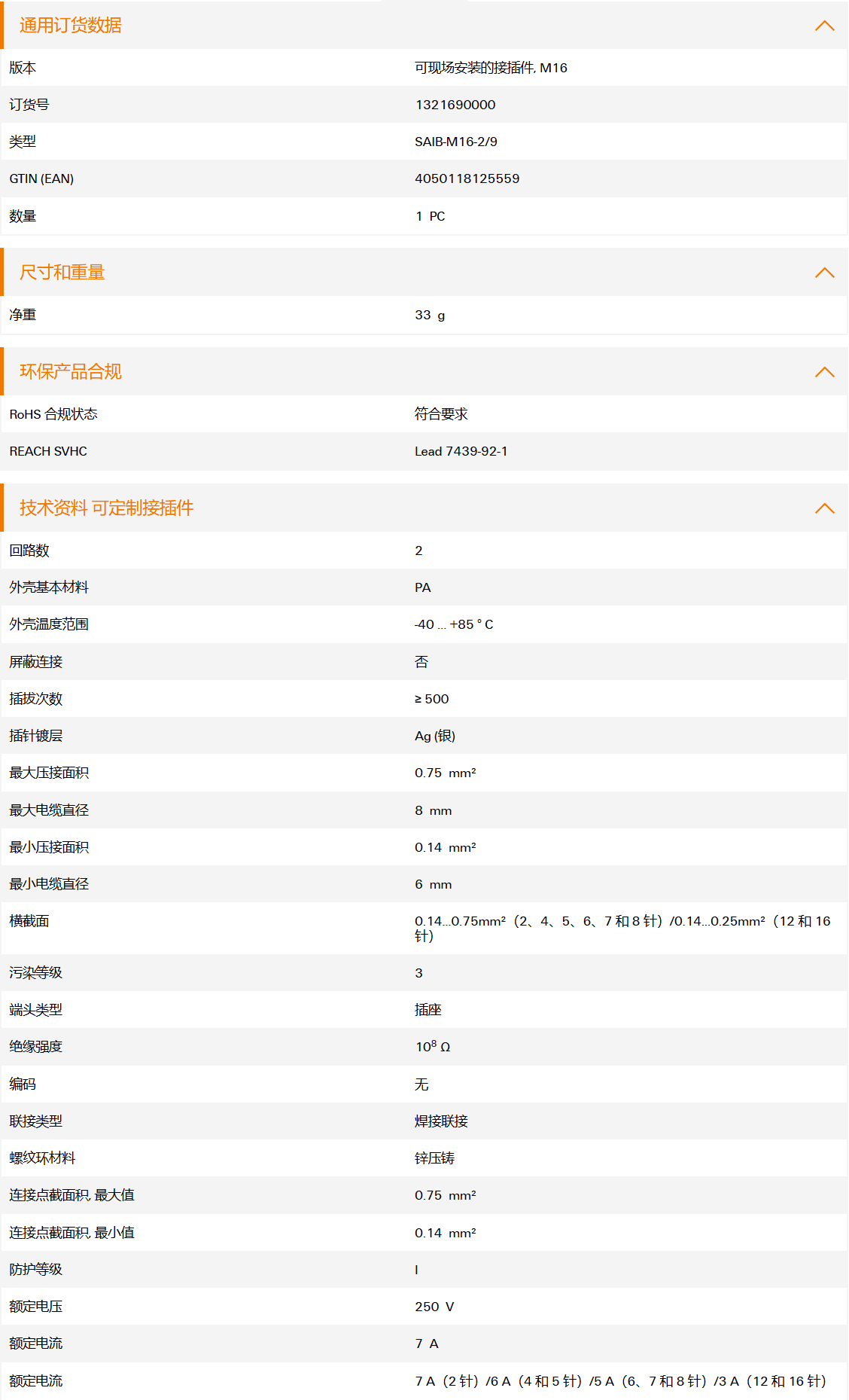Click the 端头类型 value 插座
This screenshot has width=849, height=1400.
[428, 1010]
